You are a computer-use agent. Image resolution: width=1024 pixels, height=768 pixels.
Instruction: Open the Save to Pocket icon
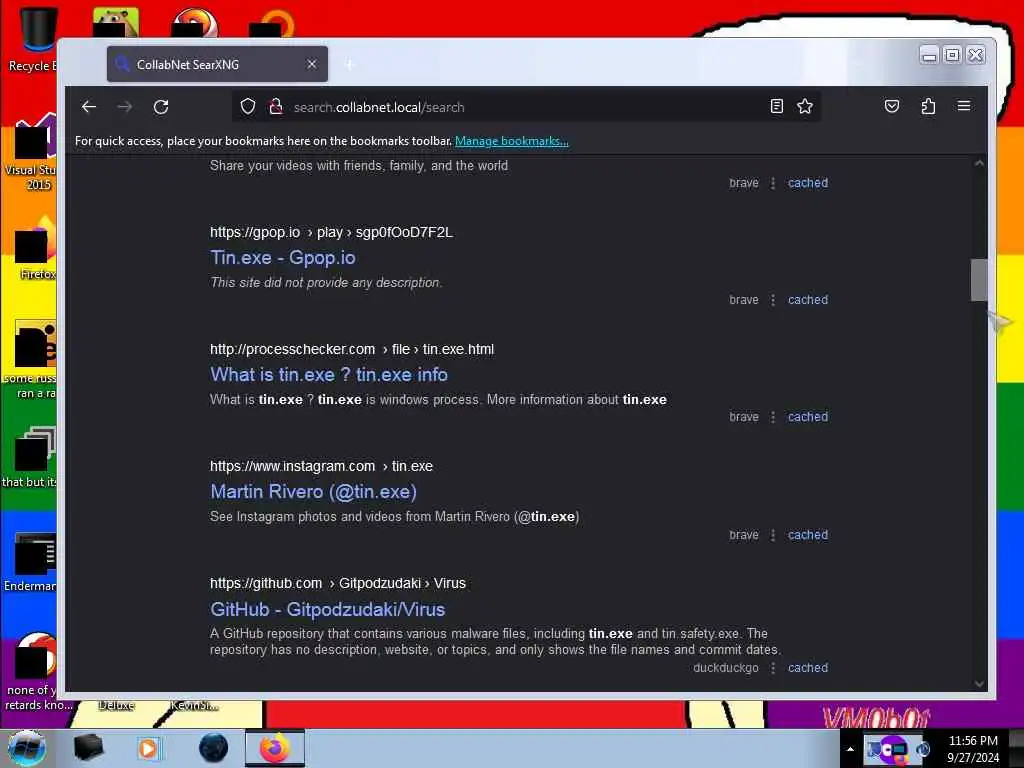pos(891,106)
